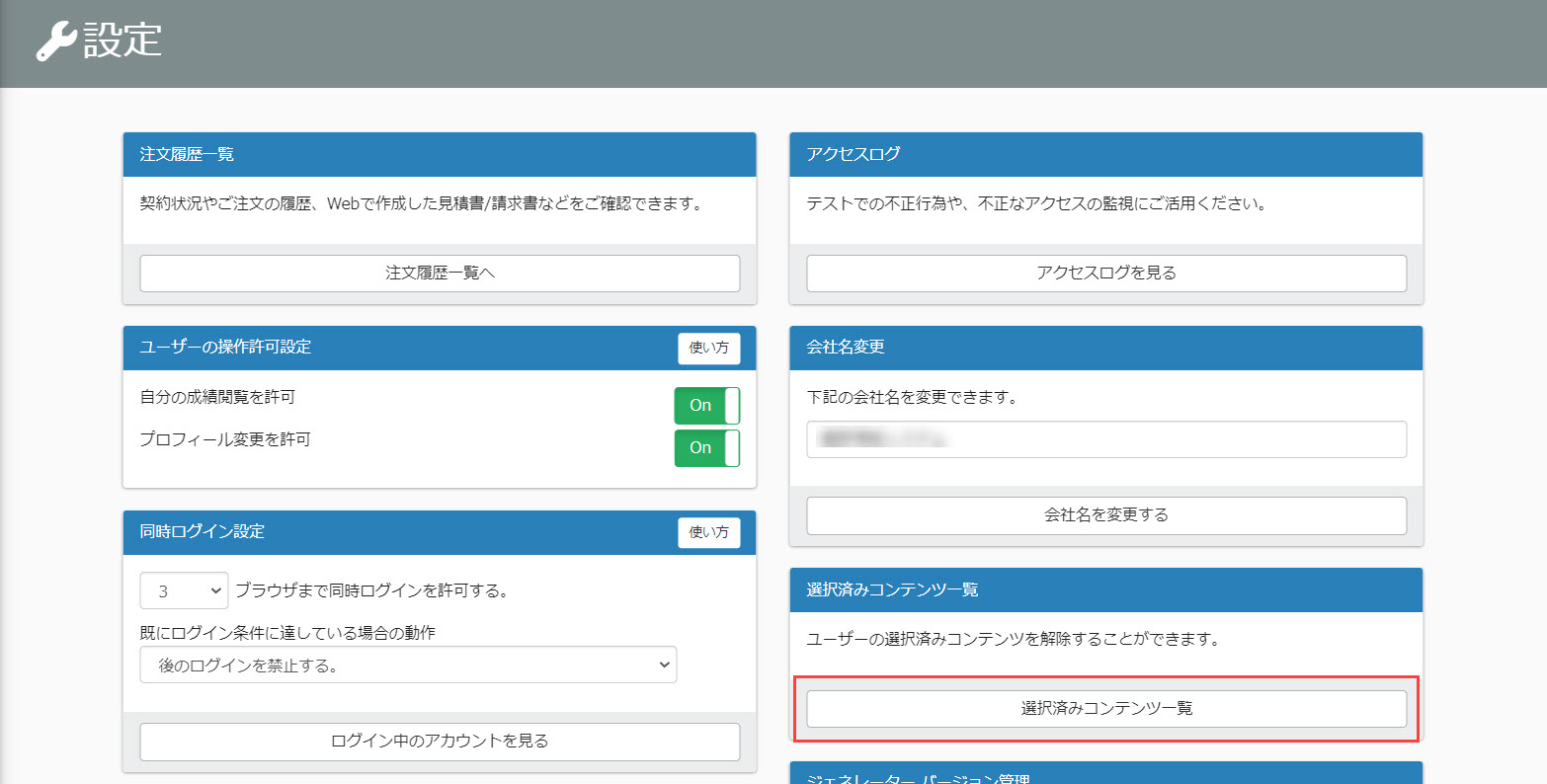This screenshot has height=784, width=1547.
Task: Toggle the プロフィール変更を許可 switch
Action: (x=706, y=447)
